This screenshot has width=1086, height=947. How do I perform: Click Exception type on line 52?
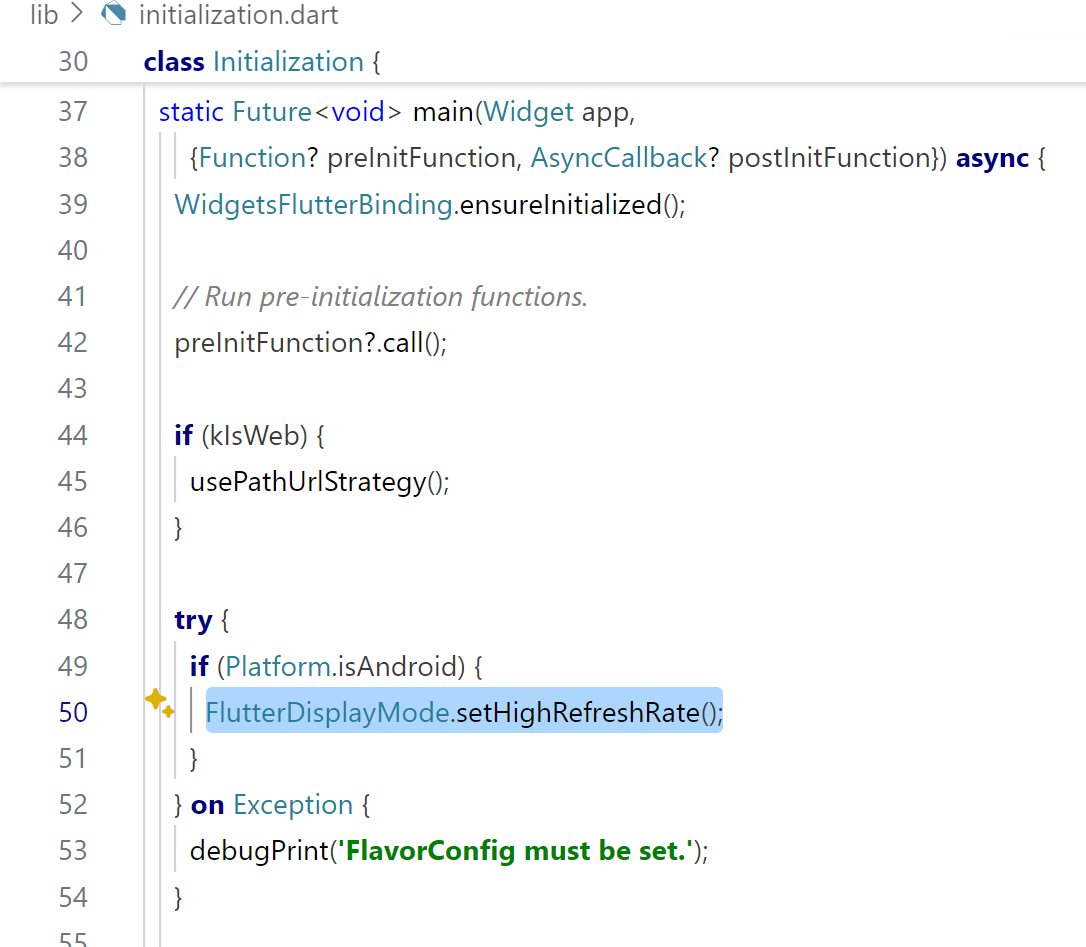click(293, 805)
